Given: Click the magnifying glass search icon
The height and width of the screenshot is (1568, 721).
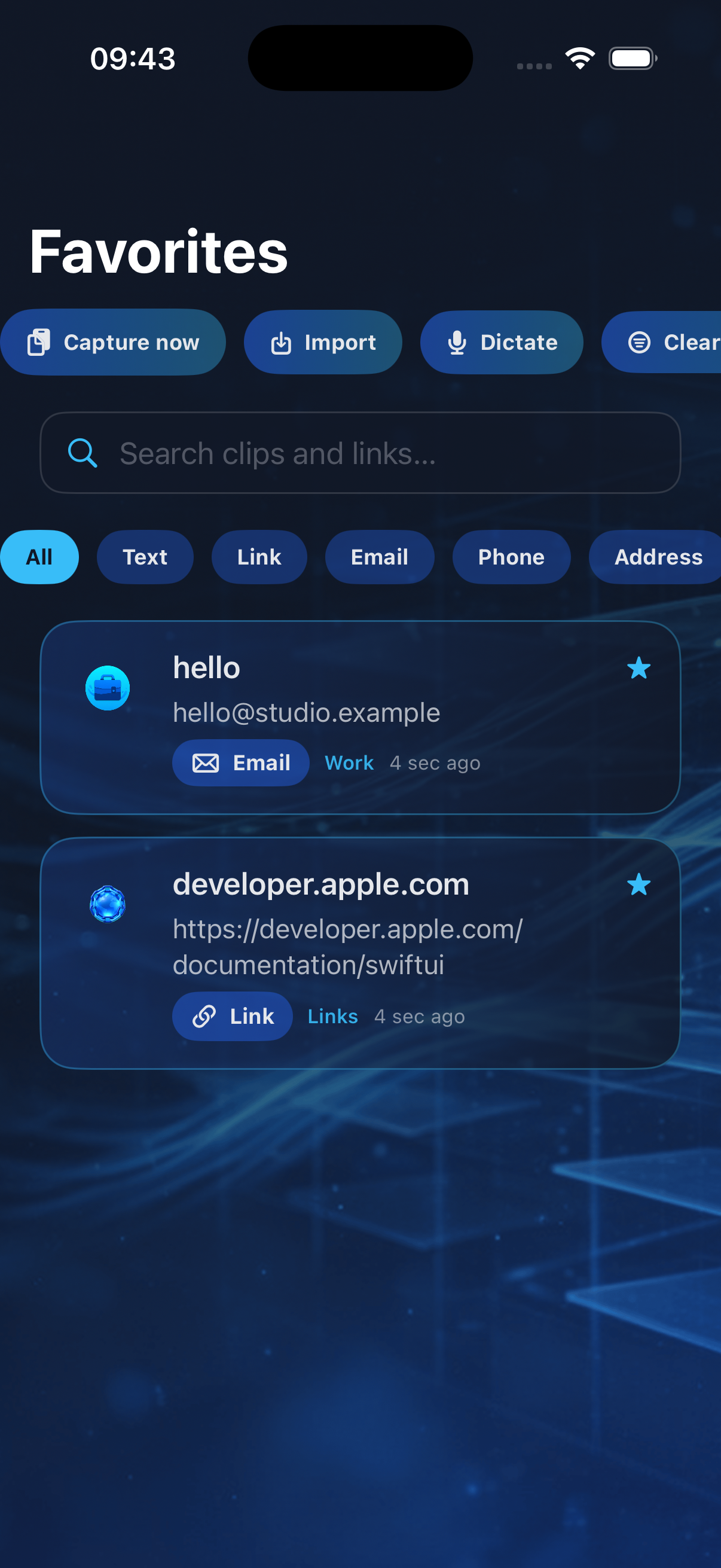Looking at the screenshot, I should 82,453.
